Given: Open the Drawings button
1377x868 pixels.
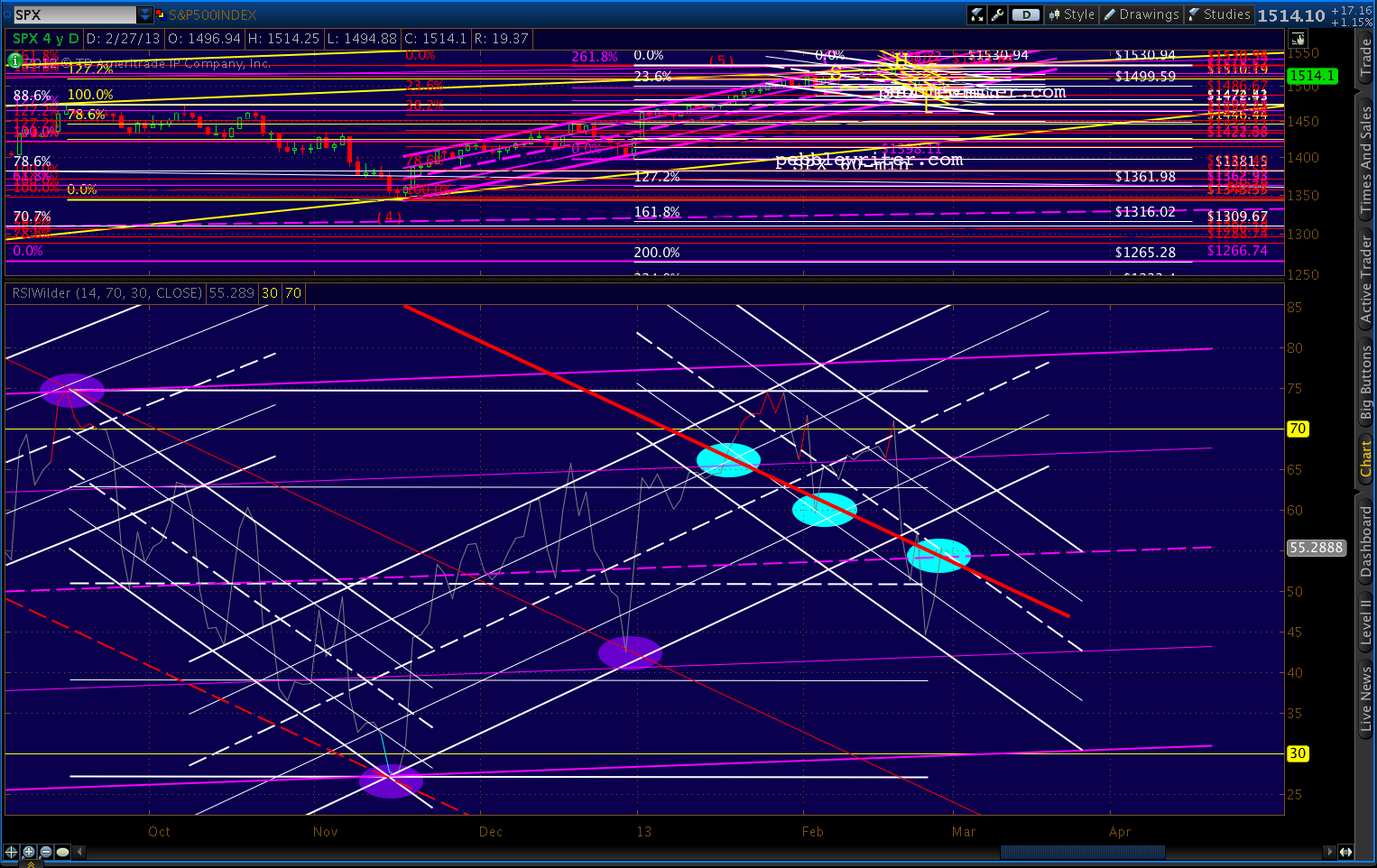Looking at the screenshot, I should point(1141,14).
